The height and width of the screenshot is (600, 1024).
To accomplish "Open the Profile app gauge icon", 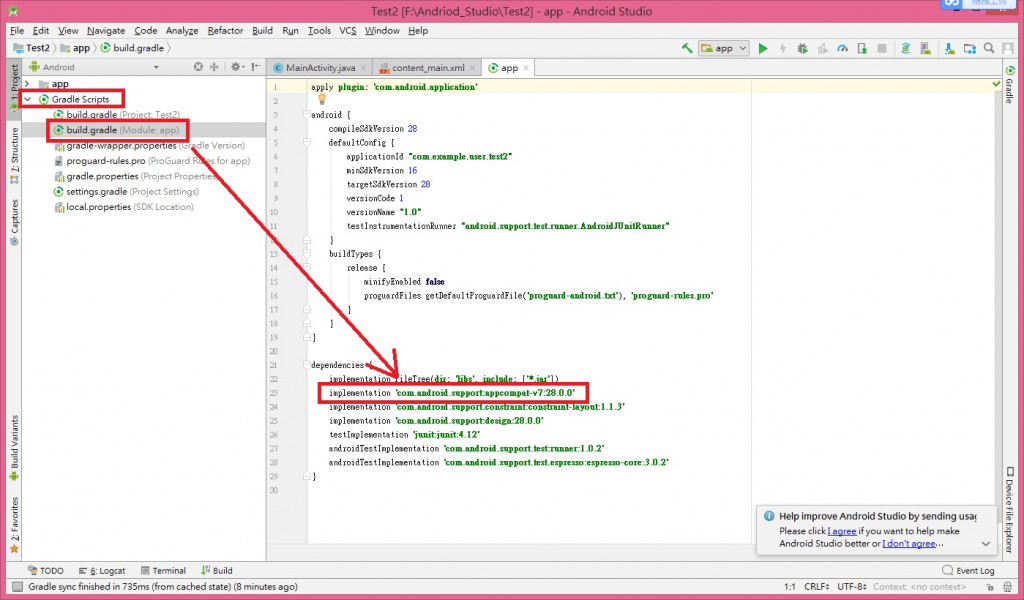I will point(842,48).
